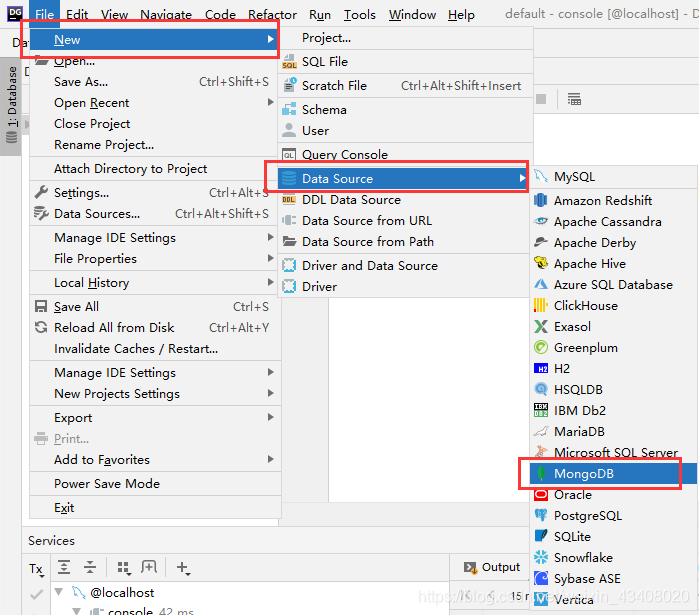
Task: Click Services group by icon
Action: coord(123,567)
